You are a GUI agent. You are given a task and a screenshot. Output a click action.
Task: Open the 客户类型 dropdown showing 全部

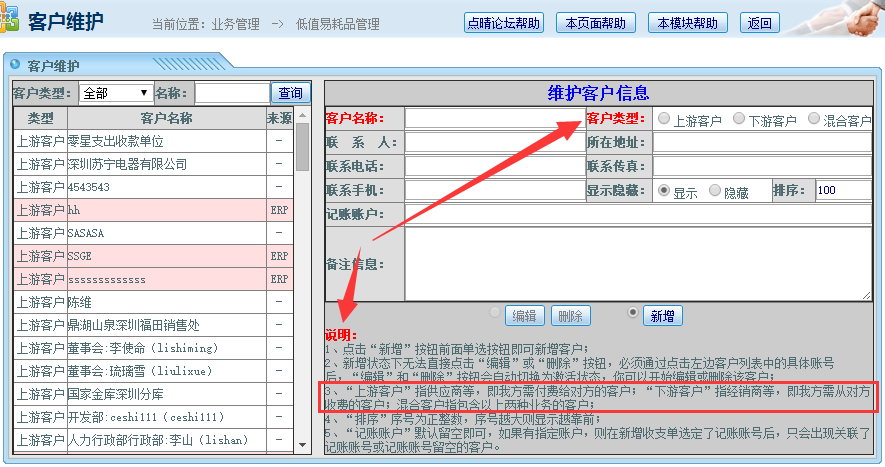(x=115, y=93)
